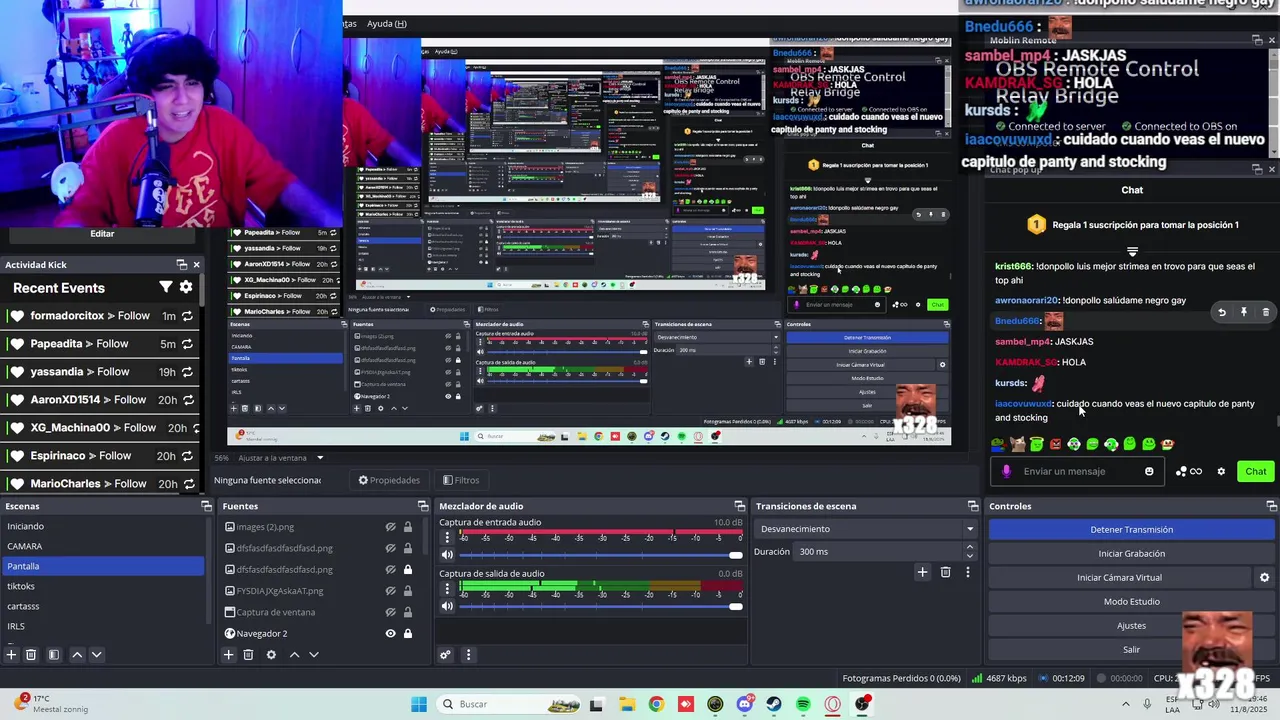Unlock the Navegador 2 source

coord(408,633)
